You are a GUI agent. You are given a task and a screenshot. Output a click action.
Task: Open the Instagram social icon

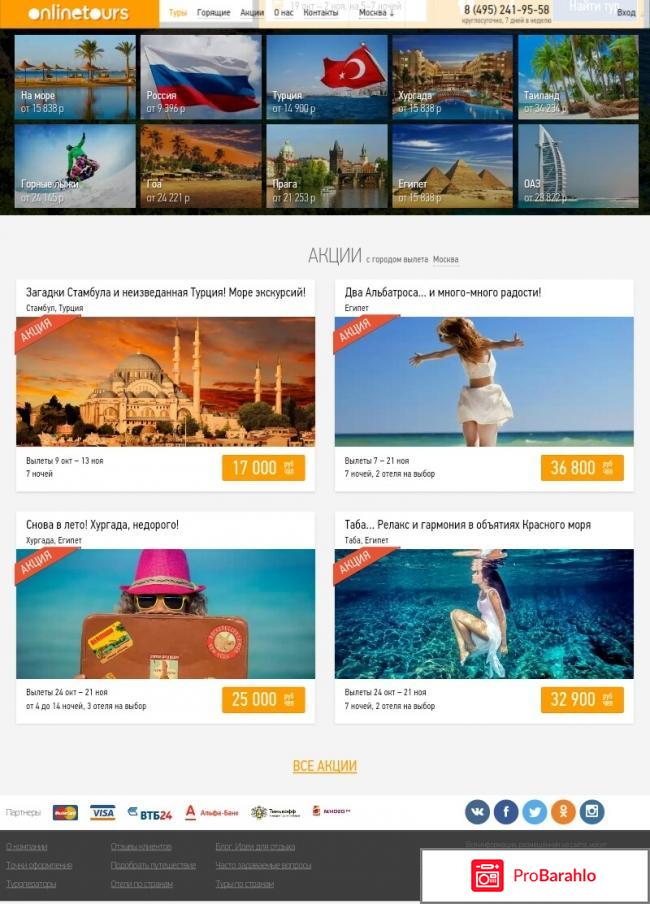point(592,812)
